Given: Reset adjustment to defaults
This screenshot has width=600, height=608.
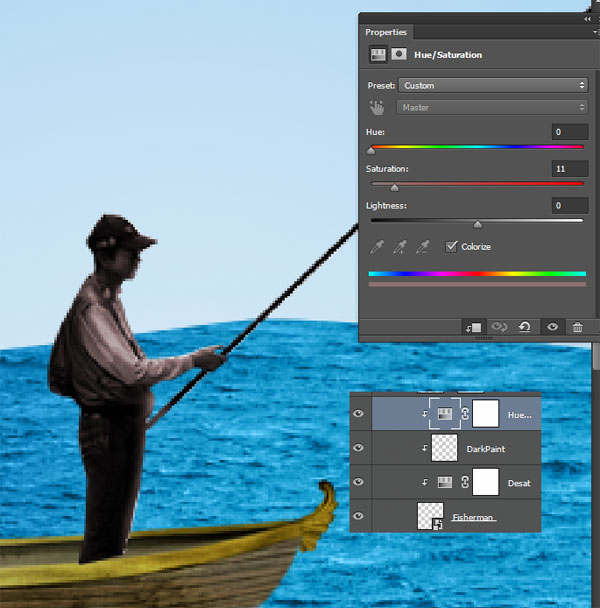Looking at the screenshot, I should point(524,327).
